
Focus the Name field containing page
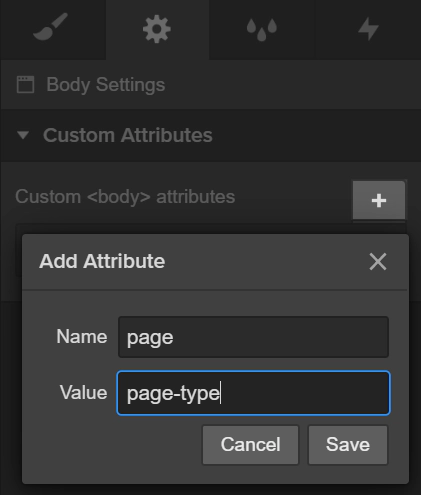click(x=253, y=337)
